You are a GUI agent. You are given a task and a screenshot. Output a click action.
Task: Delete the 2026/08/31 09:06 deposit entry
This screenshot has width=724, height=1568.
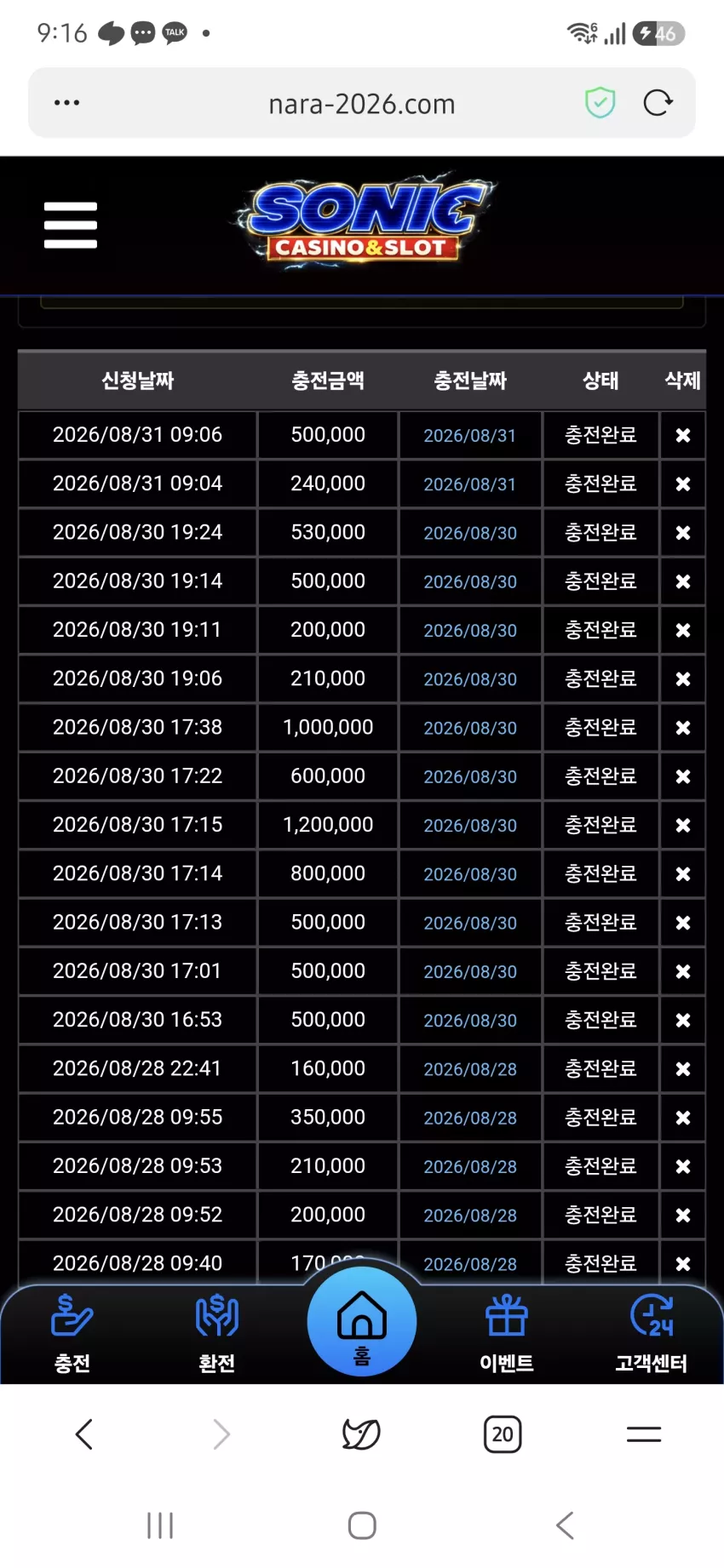683,435
